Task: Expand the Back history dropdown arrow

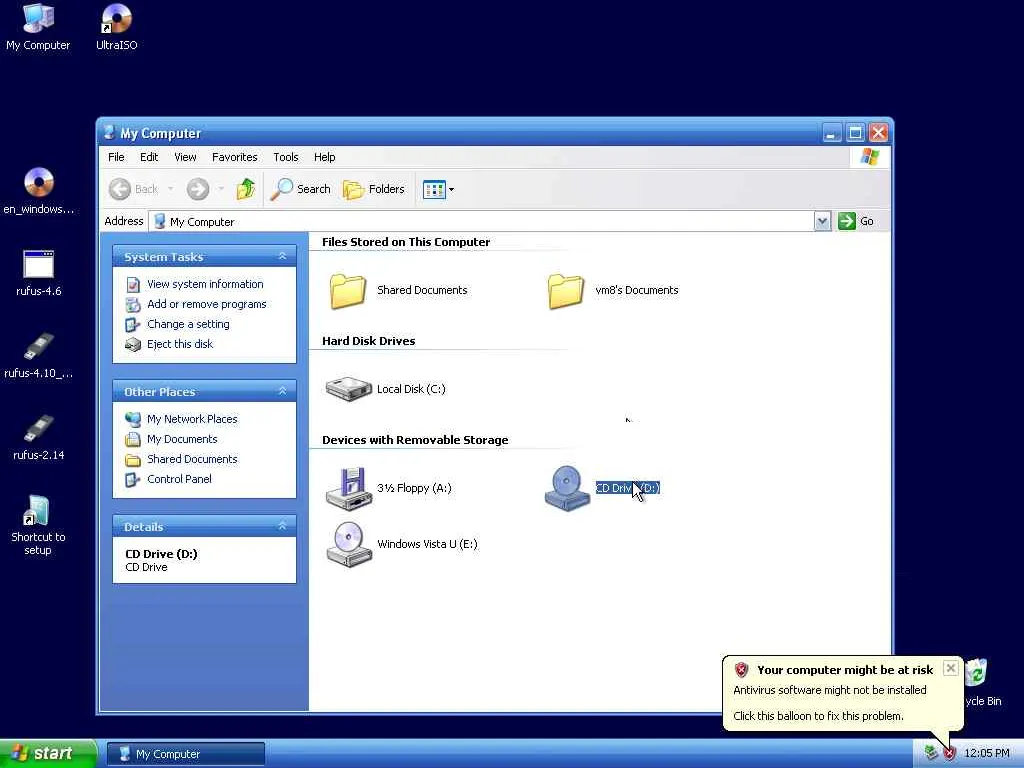Action: tap(170, 189)
